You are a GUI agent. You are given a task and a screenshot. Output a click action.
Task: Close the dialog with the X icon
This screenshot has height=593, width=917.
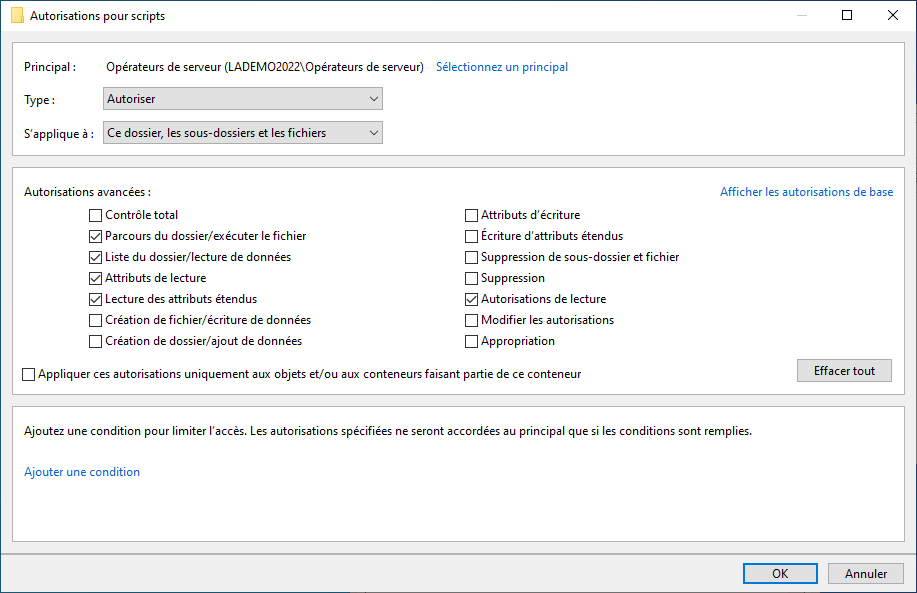pos(892,15)
